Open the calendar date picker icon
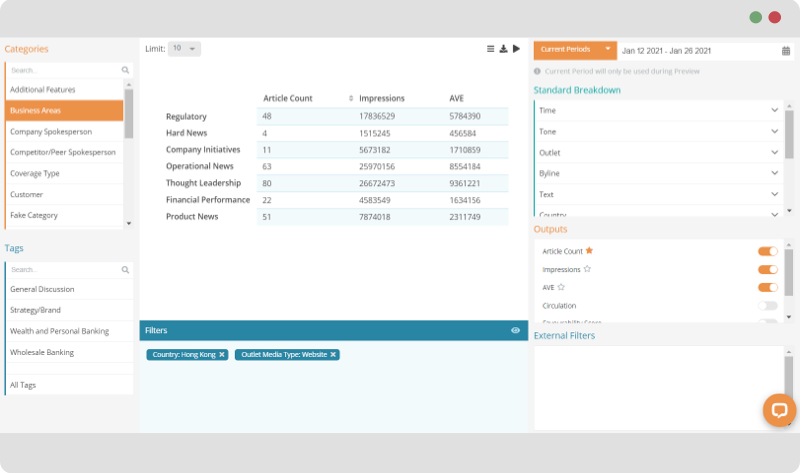Screen dimensions: 801x473 [786, 50]
